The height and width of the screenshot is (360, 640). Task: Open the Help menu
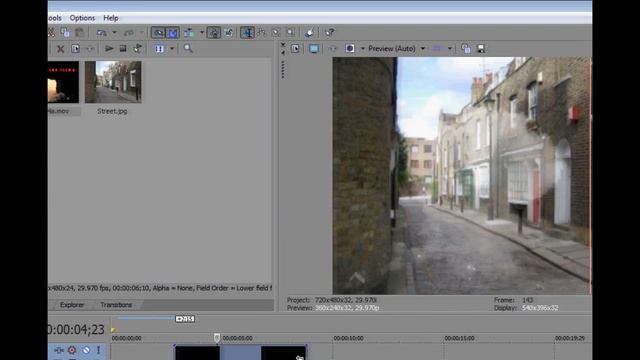pyautogui.click(x=111, y=18)
